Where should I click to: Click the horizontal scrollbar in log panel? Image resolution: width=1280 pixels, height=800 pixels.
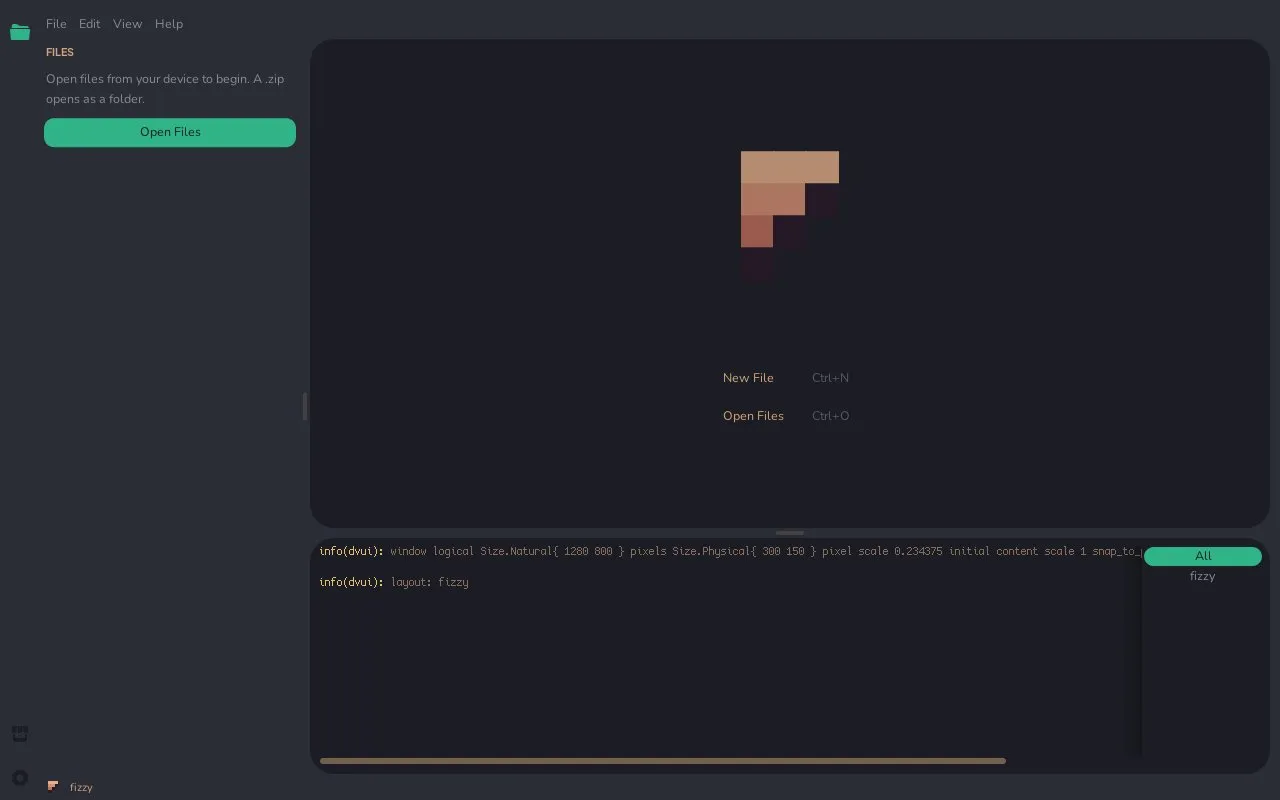click(663, 761)
